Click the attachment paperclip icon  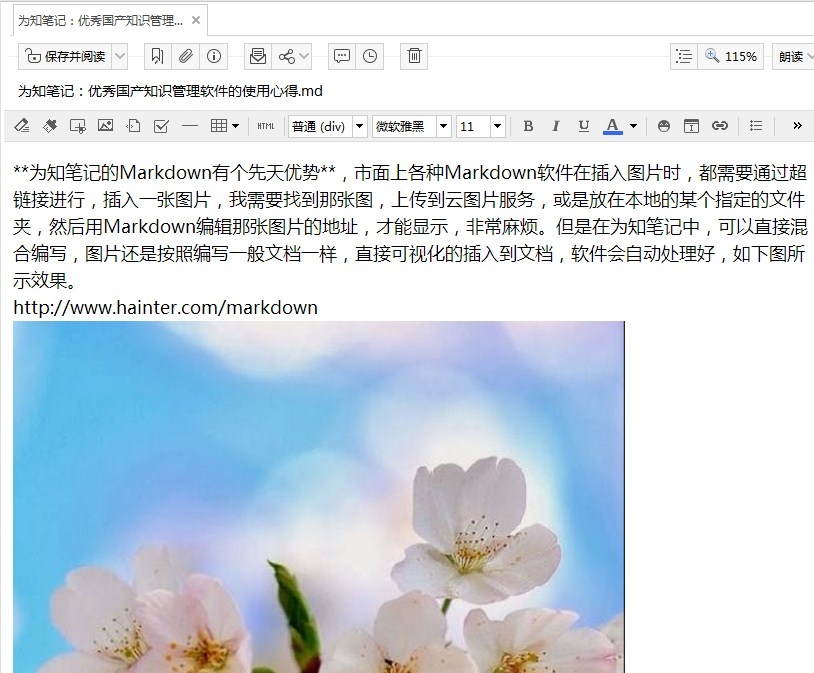(x=186, y=56)
